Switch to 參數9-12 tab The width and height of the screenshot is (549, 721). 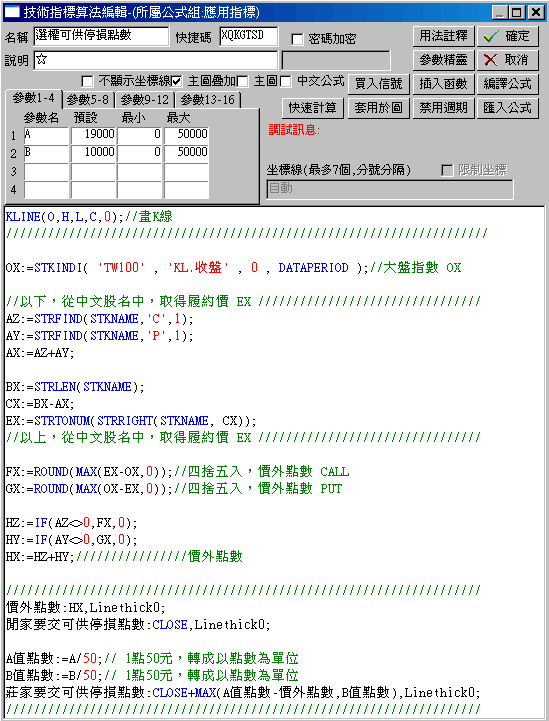145,100
